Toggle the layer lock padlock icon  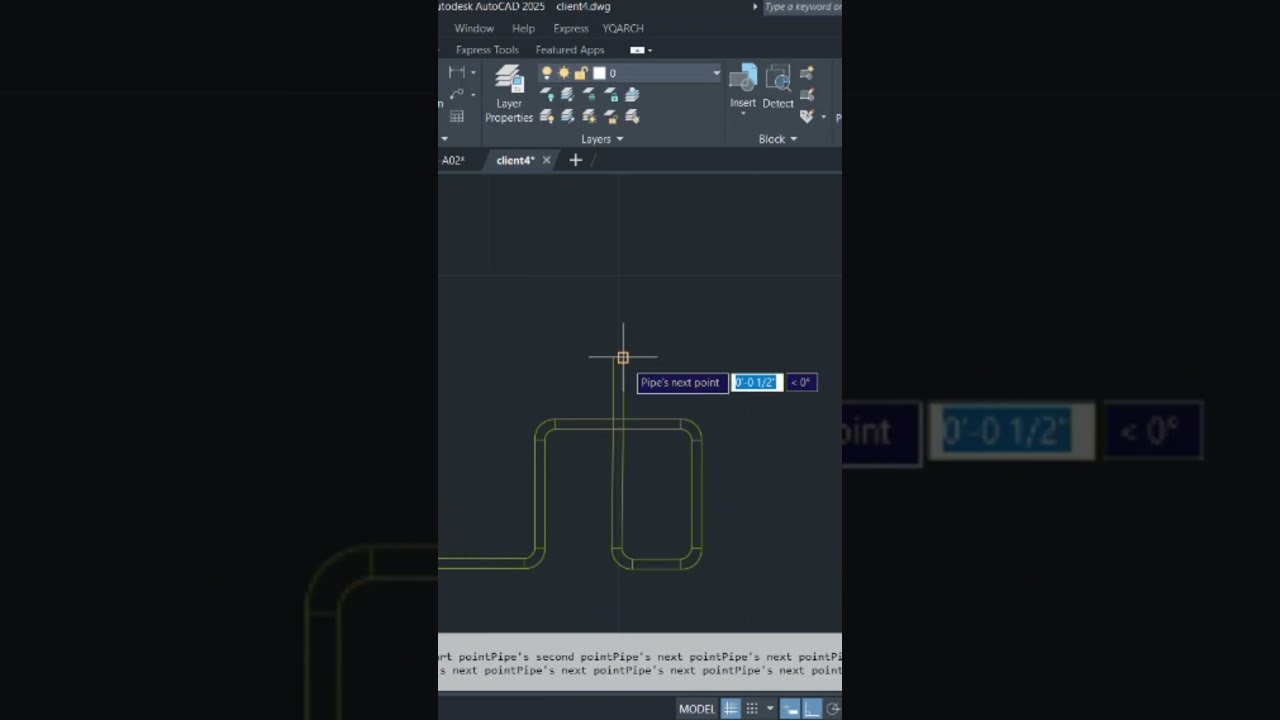580,73
